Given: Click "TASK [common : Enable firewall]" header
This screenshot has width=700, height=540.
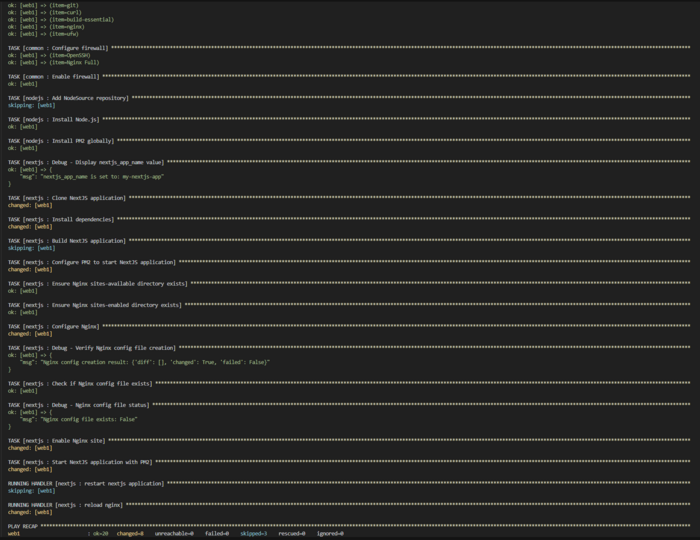Looking at the screenshot, I should tap(54, 77).
